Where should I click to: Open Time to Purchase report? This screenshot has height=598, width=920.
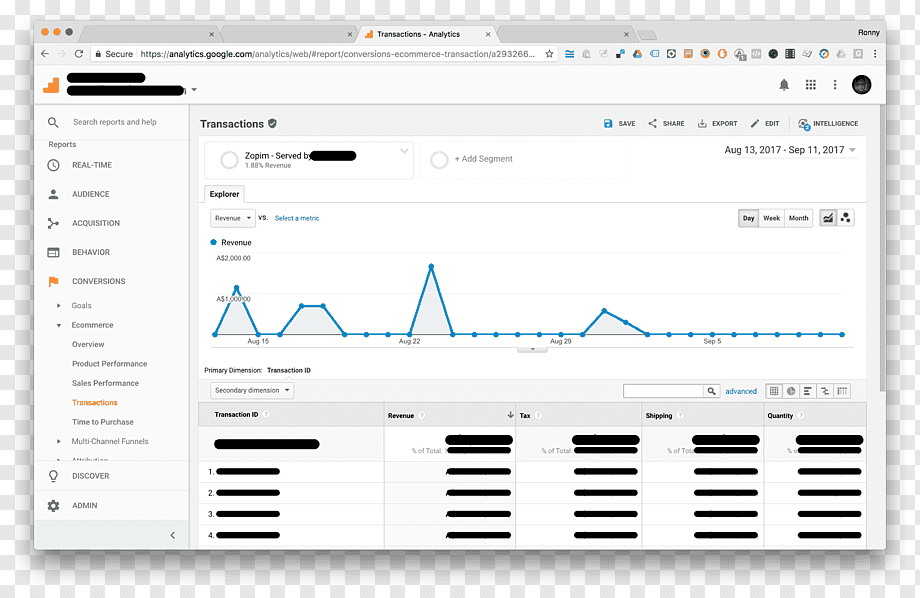point(103,422)
